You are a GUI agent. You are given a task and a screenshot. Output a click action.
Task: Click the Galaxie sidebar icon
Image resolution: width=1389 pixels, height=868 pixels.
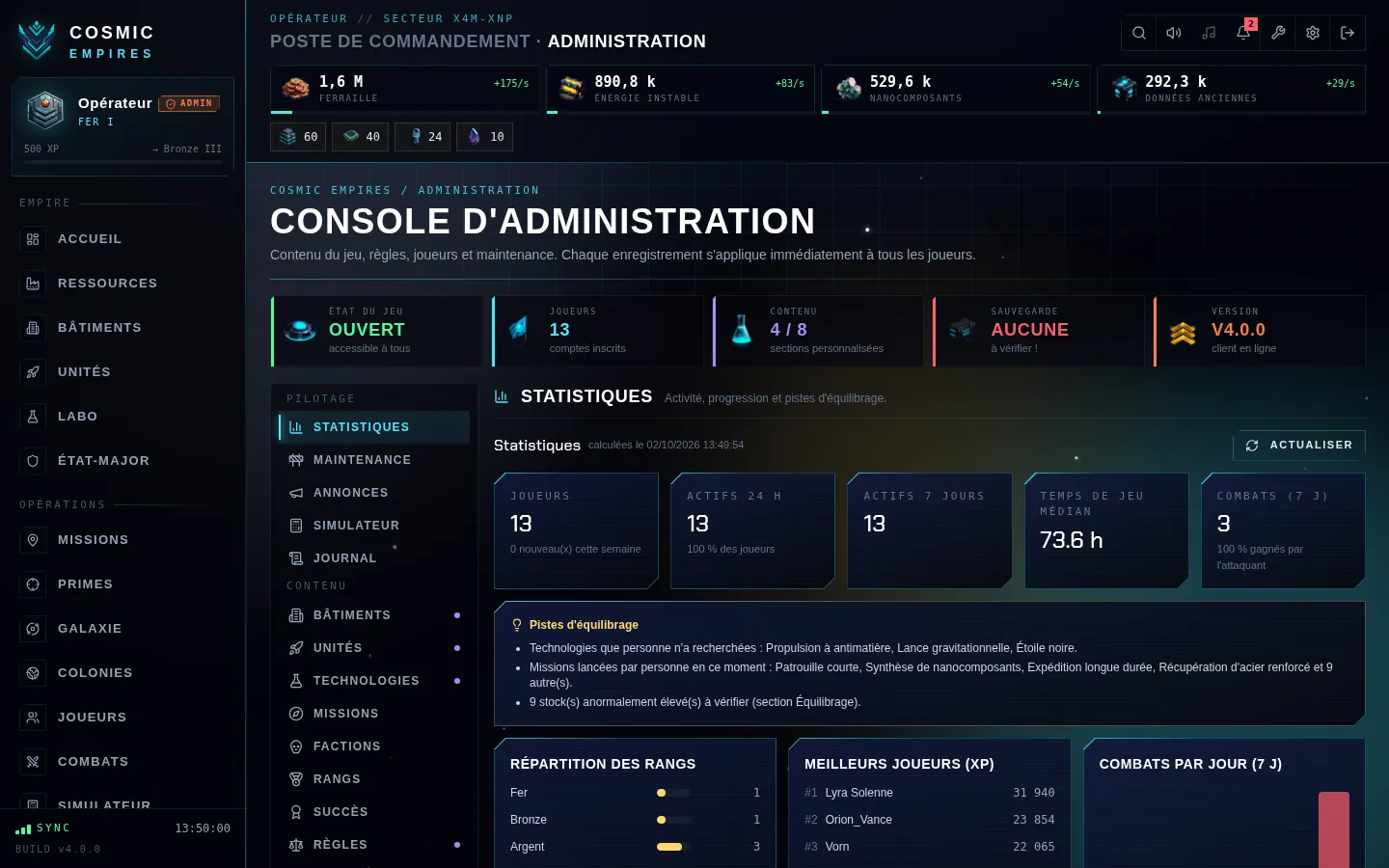33,629
